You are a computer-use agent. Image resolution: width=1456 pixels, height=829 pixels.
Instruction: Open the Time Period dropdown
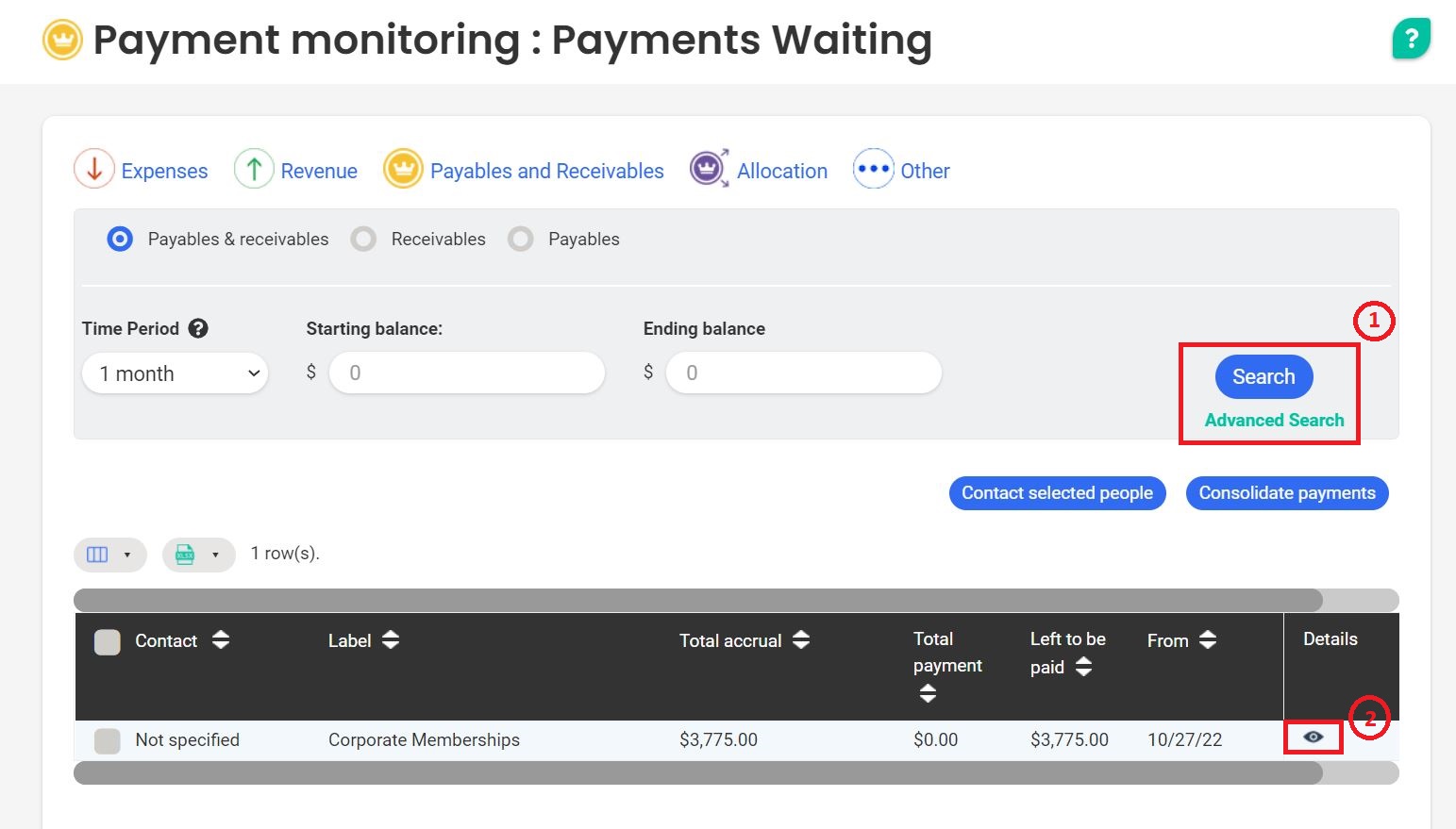[x=176, y=373]
